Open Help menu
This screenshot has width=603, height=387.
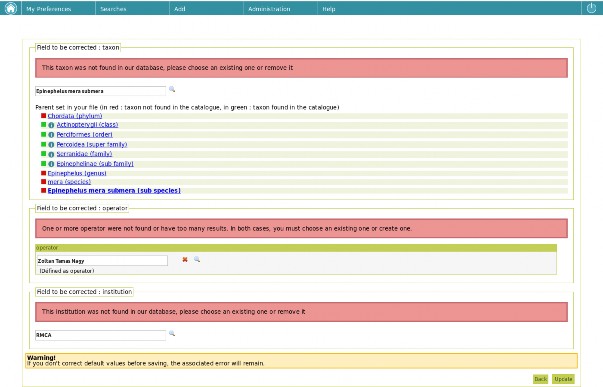(329, 9)
